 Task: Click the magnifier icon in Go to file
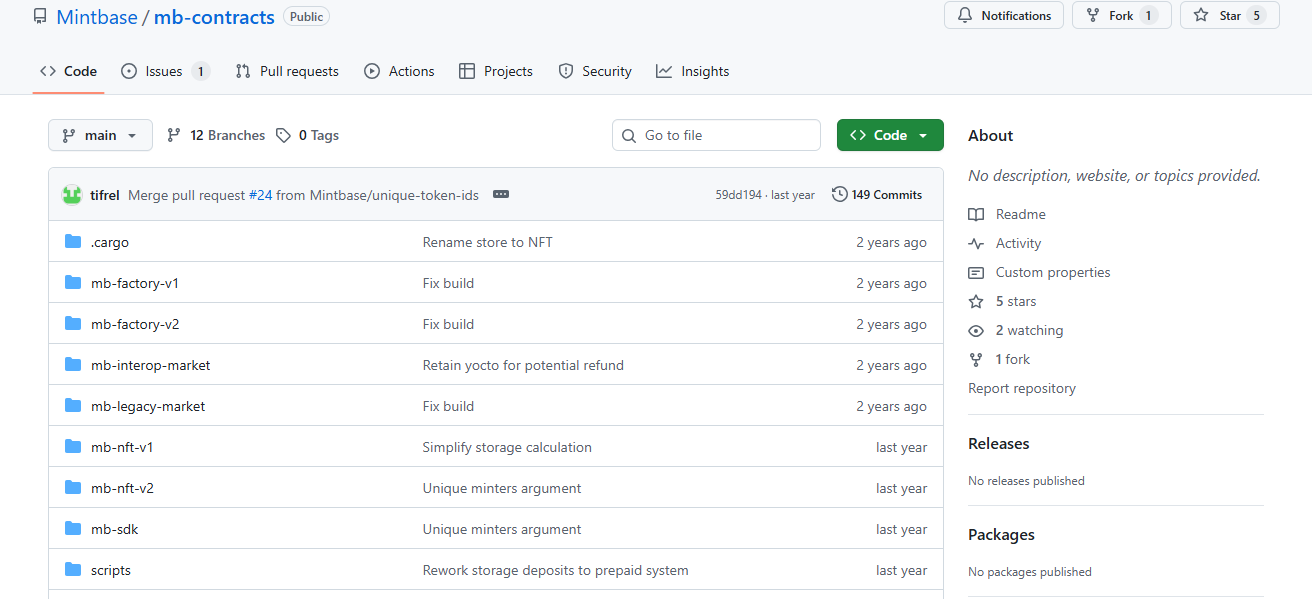point(629,135)
